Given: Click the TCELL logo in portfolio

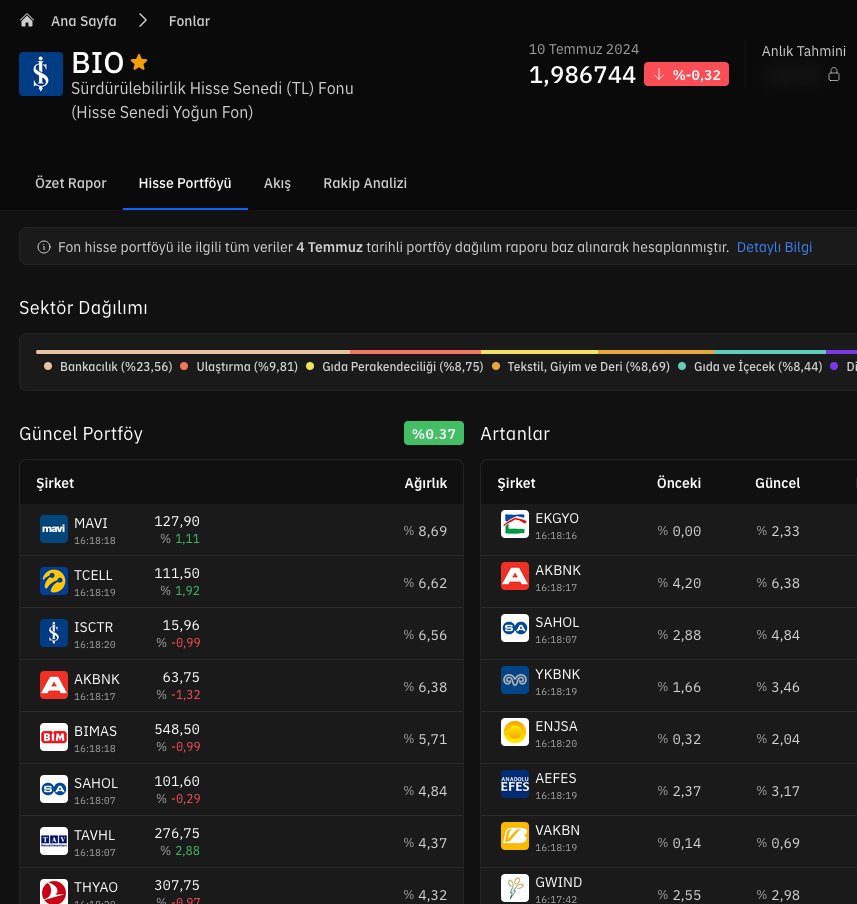Looking at the screenshot, I should pos(54,581).
